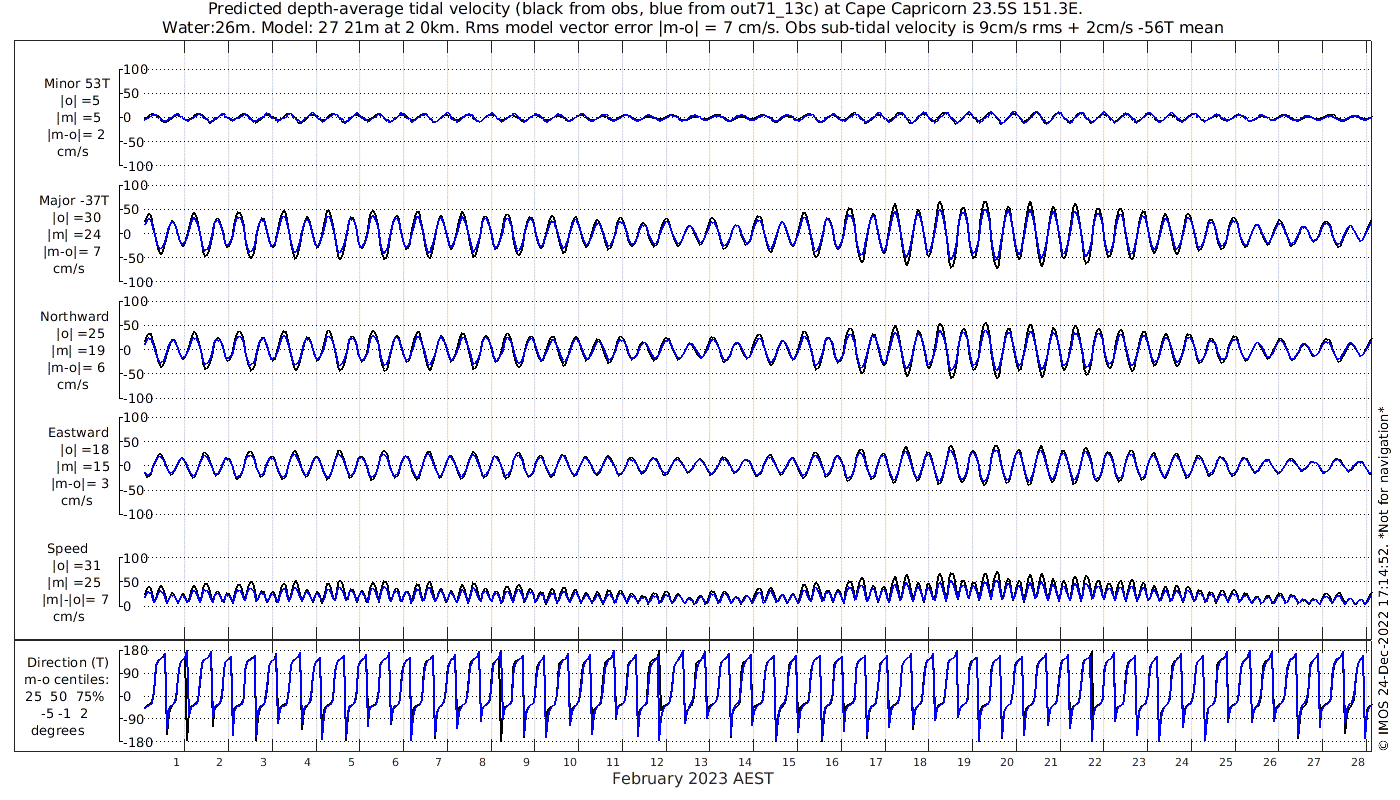The width and height of the screenshot is (1400, 800).
Task: Click day '14' on the date axis
Action: (x=745, y=761)
